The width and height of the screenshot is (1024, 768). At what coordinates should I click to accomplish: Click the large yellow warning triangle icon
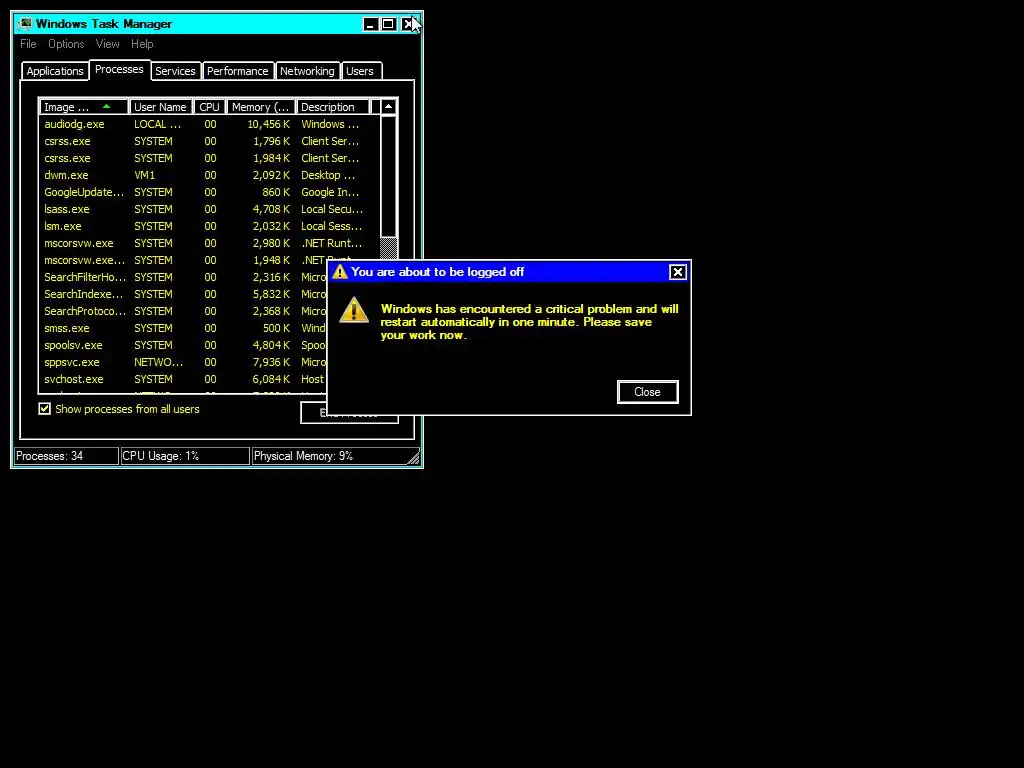[x=354, y=310]
